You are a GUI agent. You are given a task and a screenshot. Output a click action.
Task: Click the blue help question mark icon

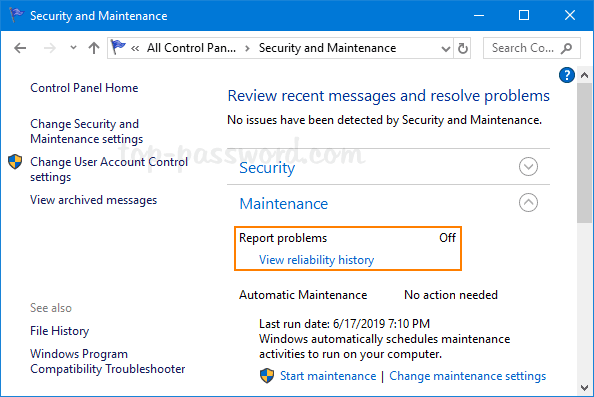click(567, 75)
